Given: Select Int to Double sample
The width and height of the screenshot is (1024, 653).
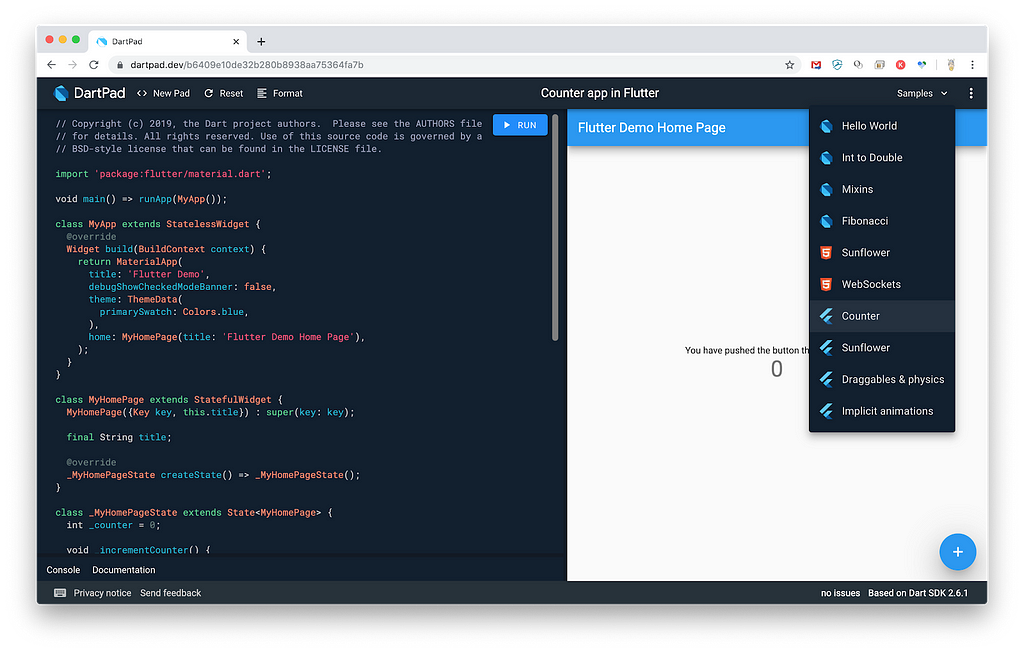Looking at the screenshot, I should pyautogui.click(x=882, y=157).
